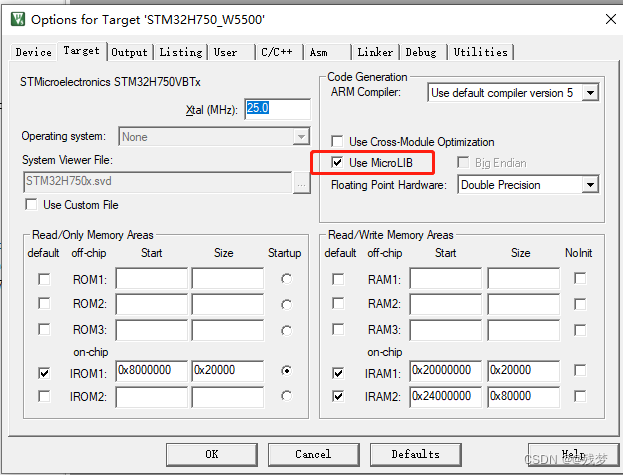The height and width of the screenshot is (475, 623).
Task: Click the RAM1 Start field
Action: tap(445, 278)
